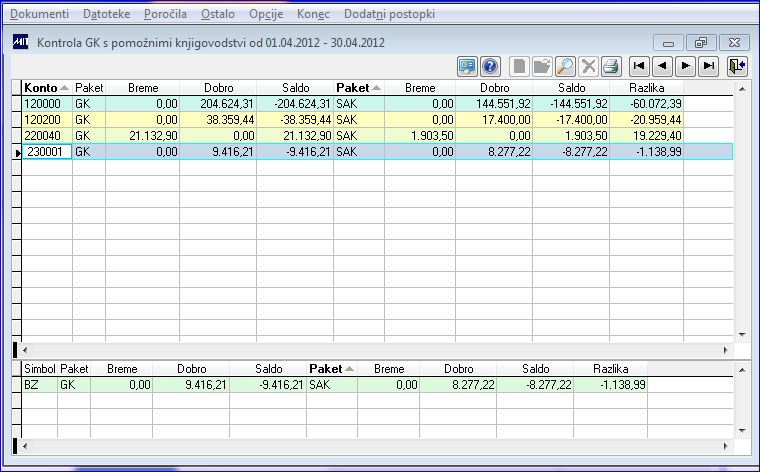Screen dimensions: 760x472
Task: Click the upper grid's vertical scrollbar down arrow
Action: click(x=742, y=335)
